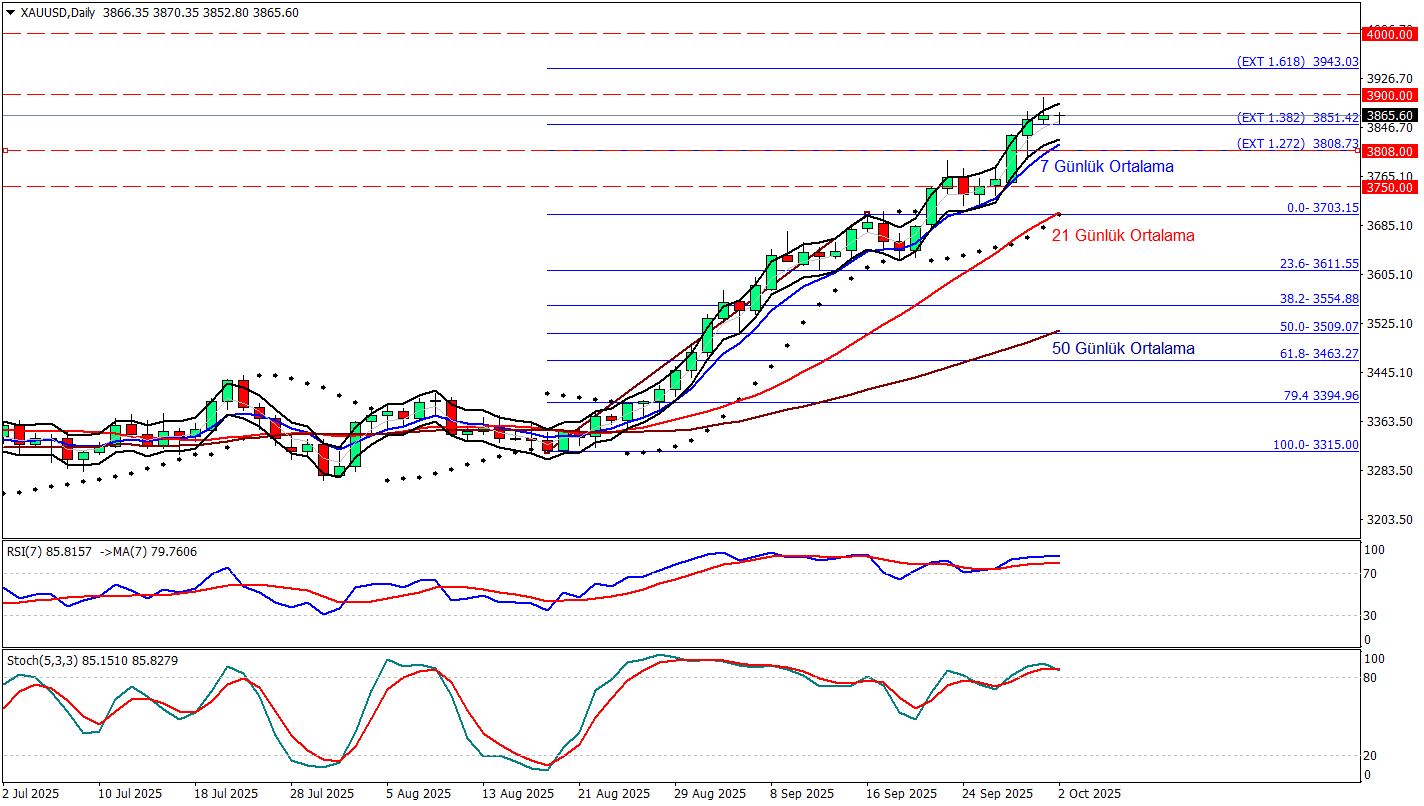Viewport: 1424px width, 806px height.
Task: Select the (EXT 1.618) 3943.03 Fibonacci label
Action: point(1297,61)
